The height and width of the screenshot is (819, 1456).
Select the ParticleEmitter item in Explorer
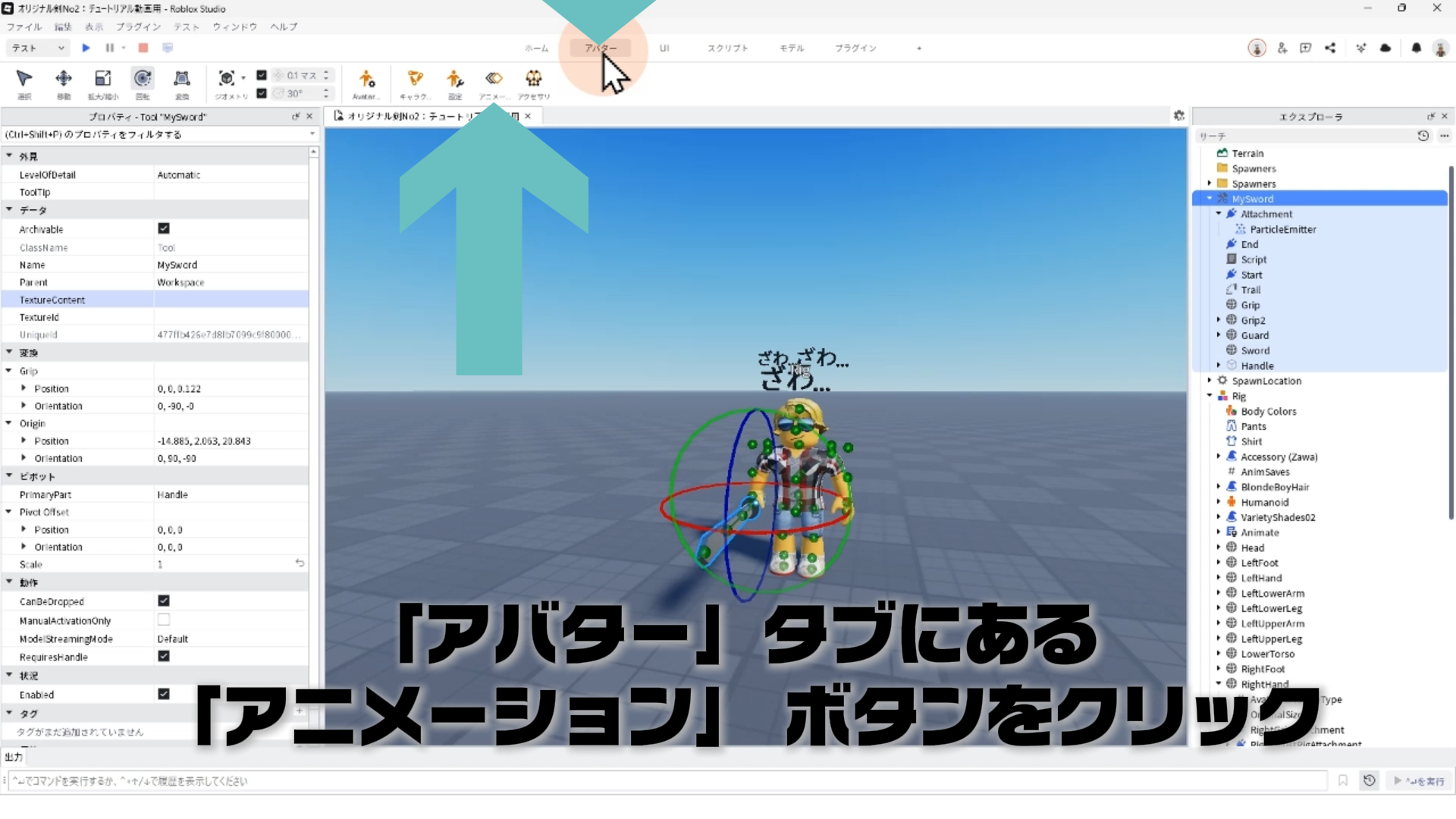click(1282, 229)
